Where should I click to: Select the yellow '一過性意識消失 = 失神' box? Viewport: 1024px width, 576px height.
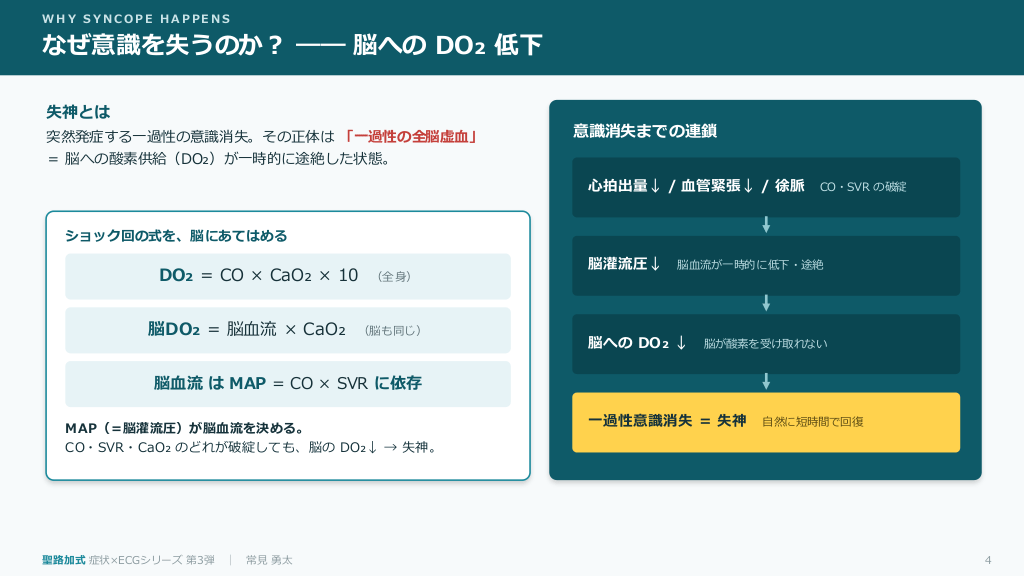coord(766,423)
